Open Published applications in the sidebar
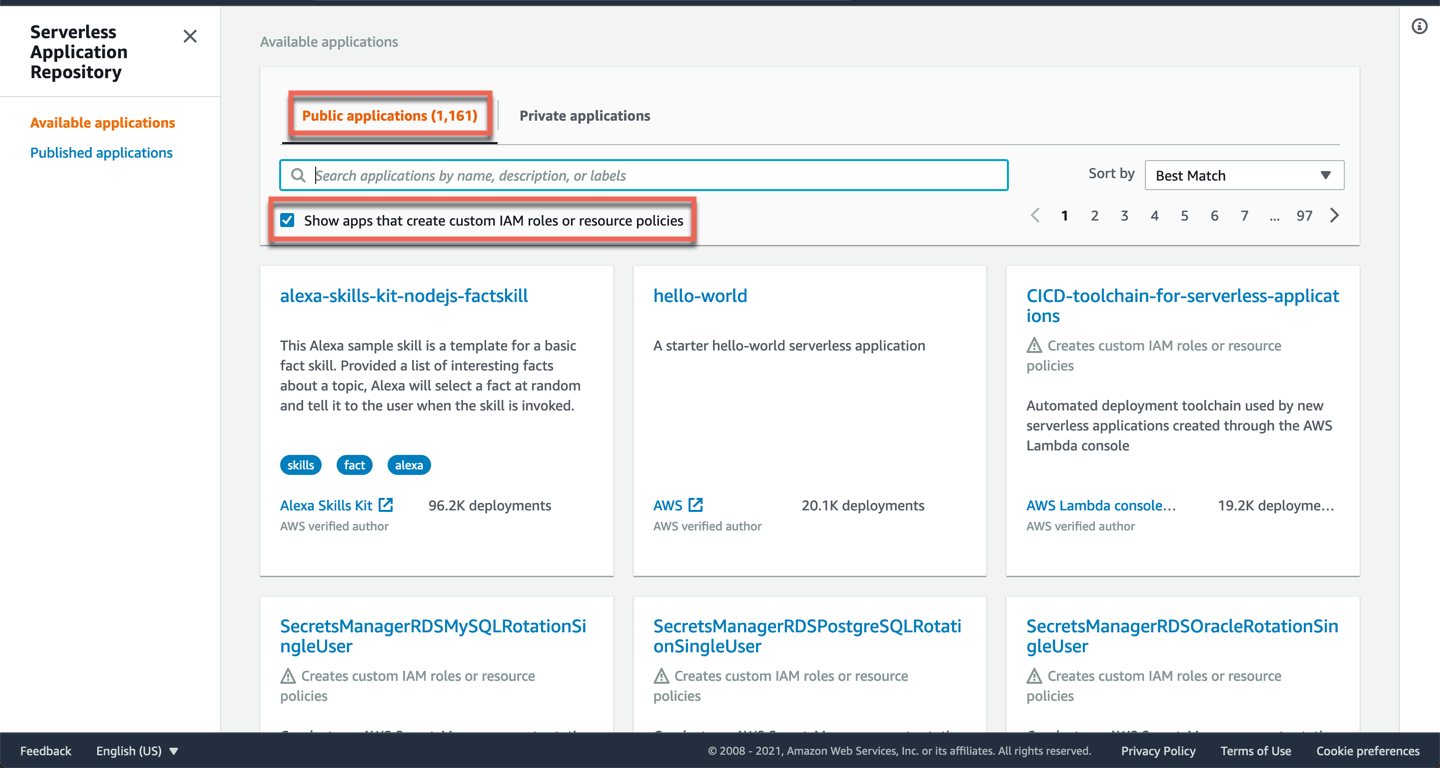Viewport: 1440px width, 768px height. coord(101,153)
